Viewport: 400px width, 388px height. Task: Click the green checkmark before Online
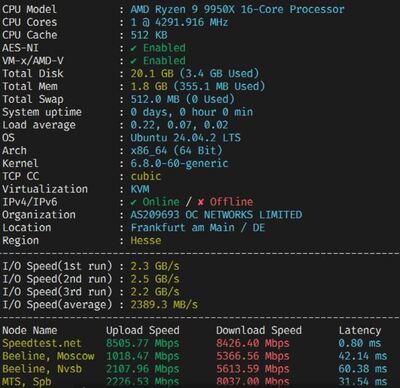pyautogui.click(x=133, y=202)
